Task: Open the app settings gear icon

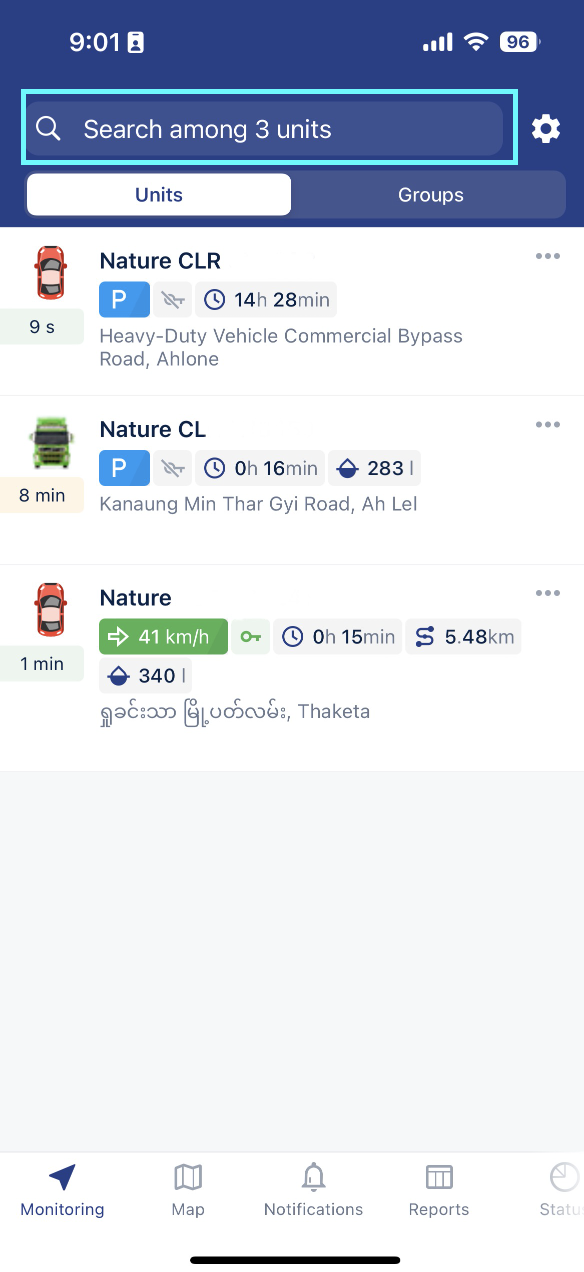Action: tap(545, 128)
